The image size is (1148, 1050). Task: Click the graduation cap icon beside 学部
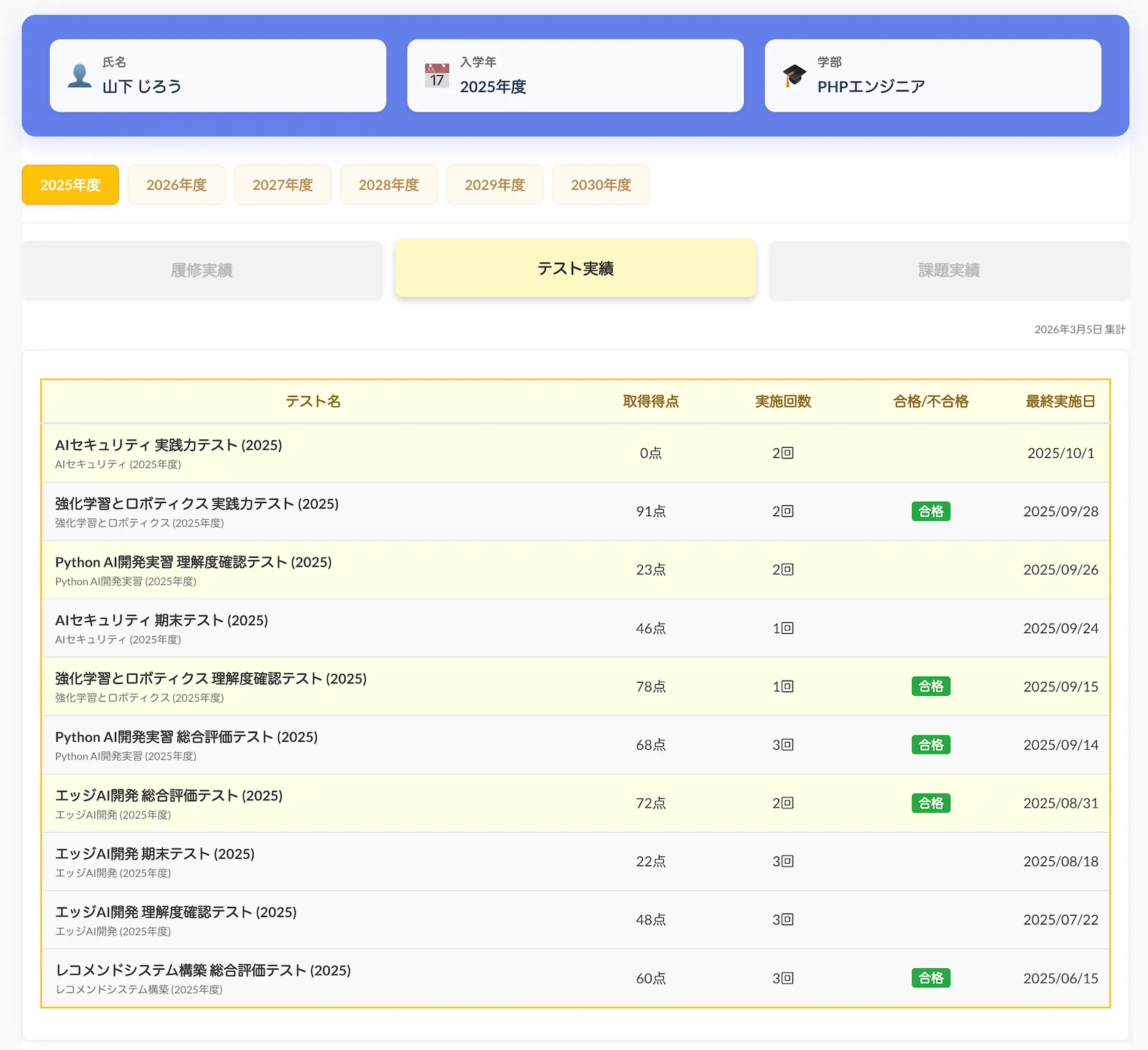point(794,76)
